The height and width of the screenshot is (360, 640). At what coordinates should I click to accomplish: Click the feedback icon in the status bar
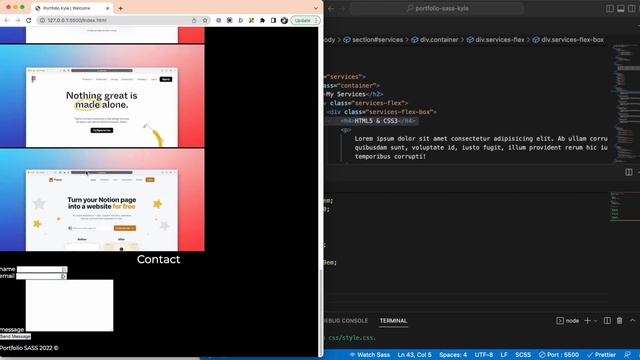[627, 355]
